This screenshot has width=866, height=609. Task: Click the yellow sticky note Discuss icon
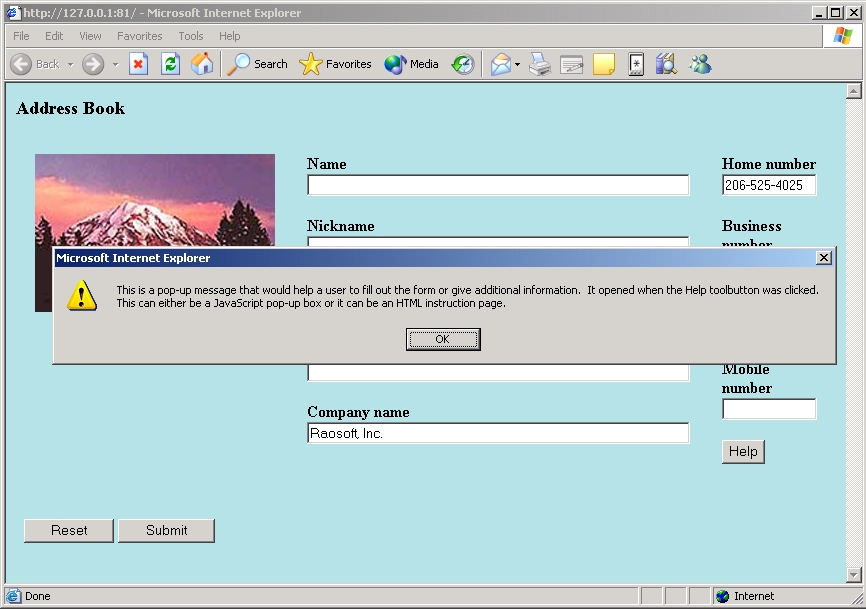604,64
